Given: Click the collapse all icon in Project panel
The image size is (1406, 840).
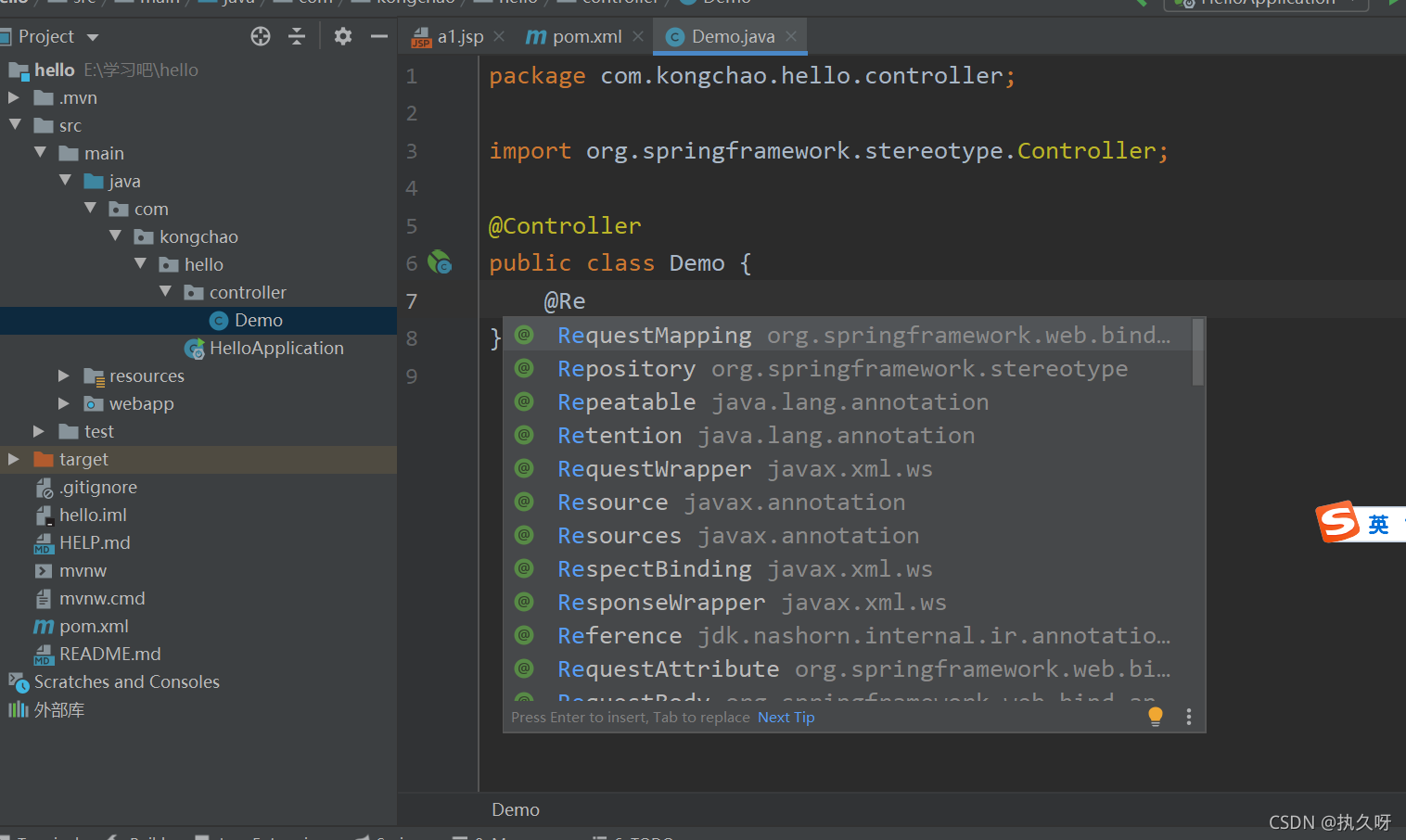Looking at the screenshot, I should (297, 36).
